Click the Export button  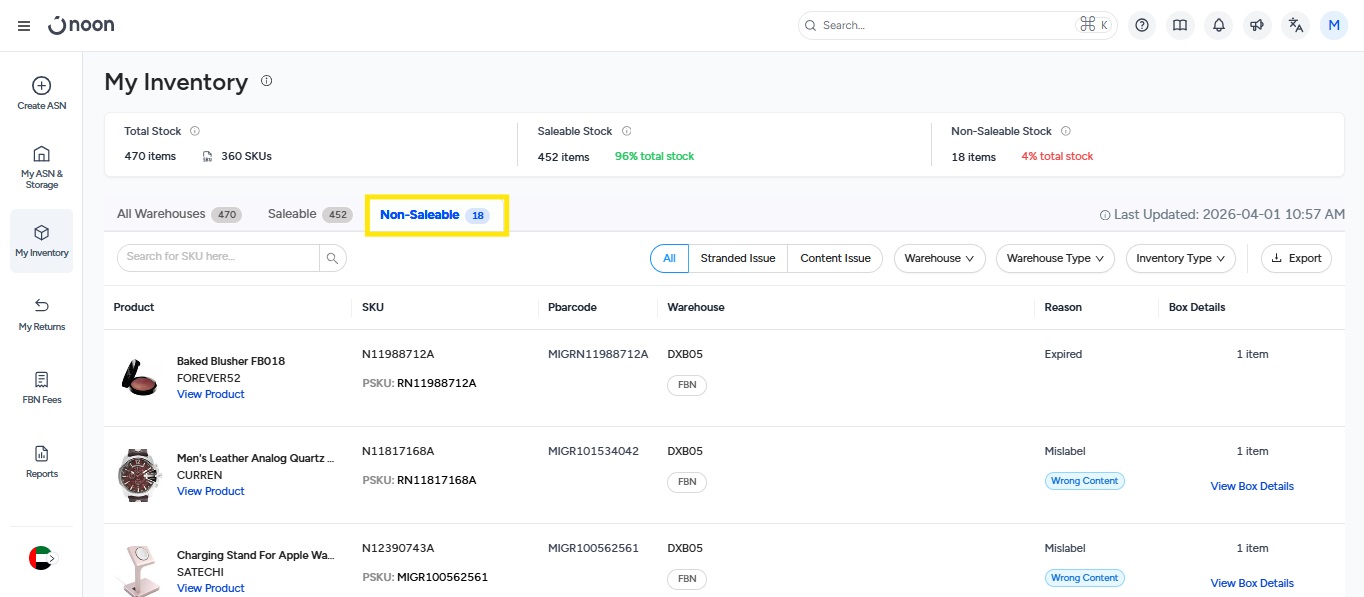point(1296,258)
